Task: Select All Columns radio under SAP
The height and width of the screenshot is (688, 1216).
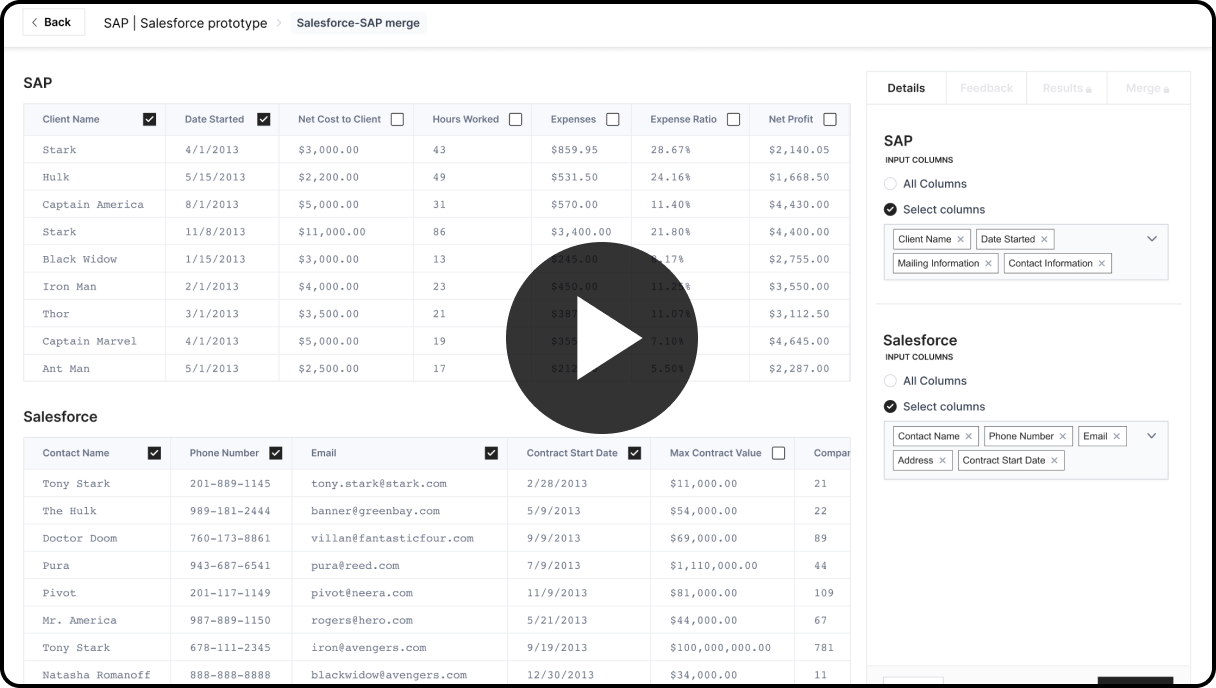Action: coord(890,184)
